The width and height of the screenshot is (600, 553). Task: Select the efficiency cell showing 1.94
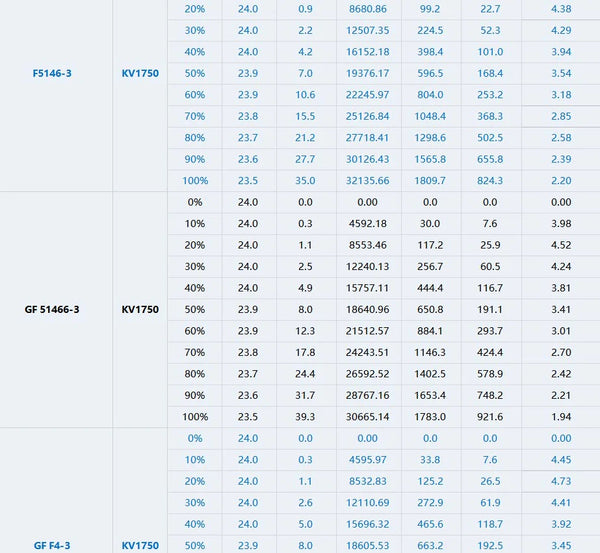[x=562, y=416]
